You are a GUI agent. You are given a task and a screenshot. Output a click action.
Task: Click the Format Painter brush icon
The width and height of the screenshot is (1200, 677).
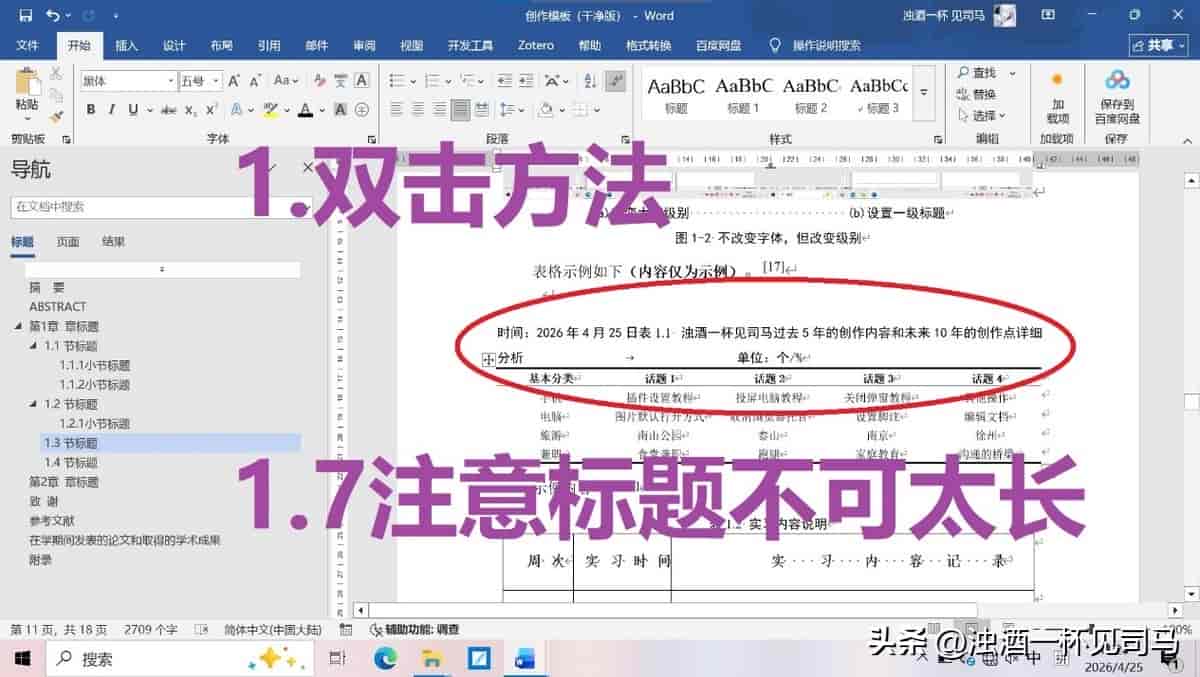click(x=56, y=115)
